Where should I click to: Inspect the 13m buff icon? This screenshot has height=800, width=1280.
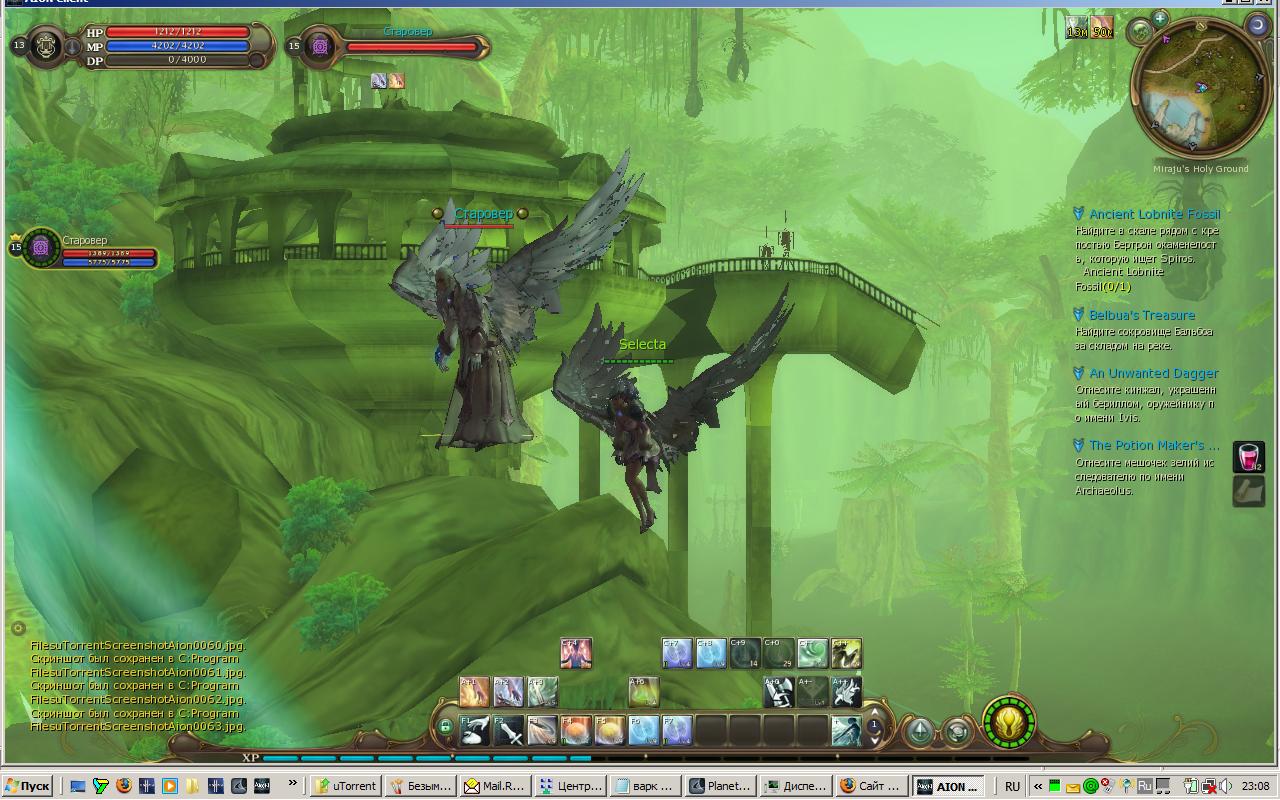pos(1076,27)
